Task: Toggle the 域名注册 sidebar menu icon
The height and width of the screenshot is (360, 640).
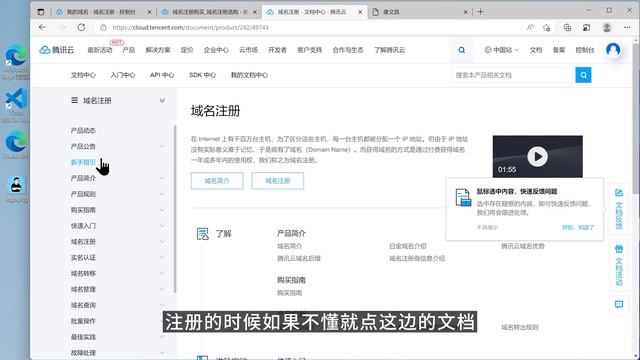Action: (74, 100)
